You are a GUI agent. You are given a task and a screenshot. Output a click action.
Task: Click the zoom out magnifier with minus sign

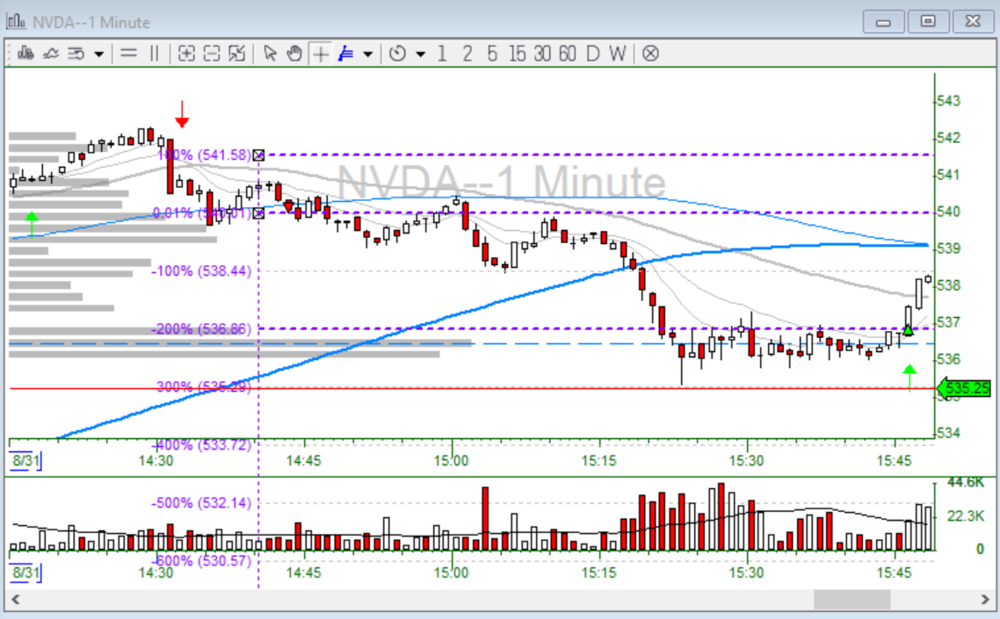coord(211,54)
